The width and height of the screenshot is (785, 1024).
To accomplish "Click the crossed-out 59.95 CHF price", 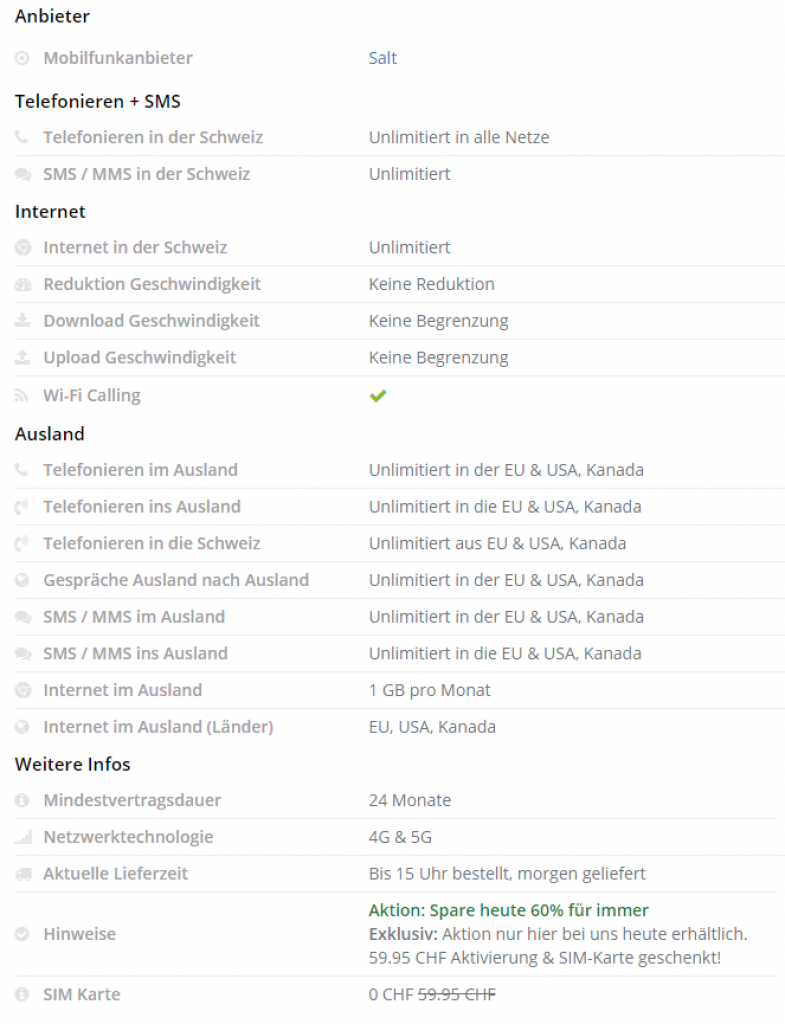I will (456, 994).
